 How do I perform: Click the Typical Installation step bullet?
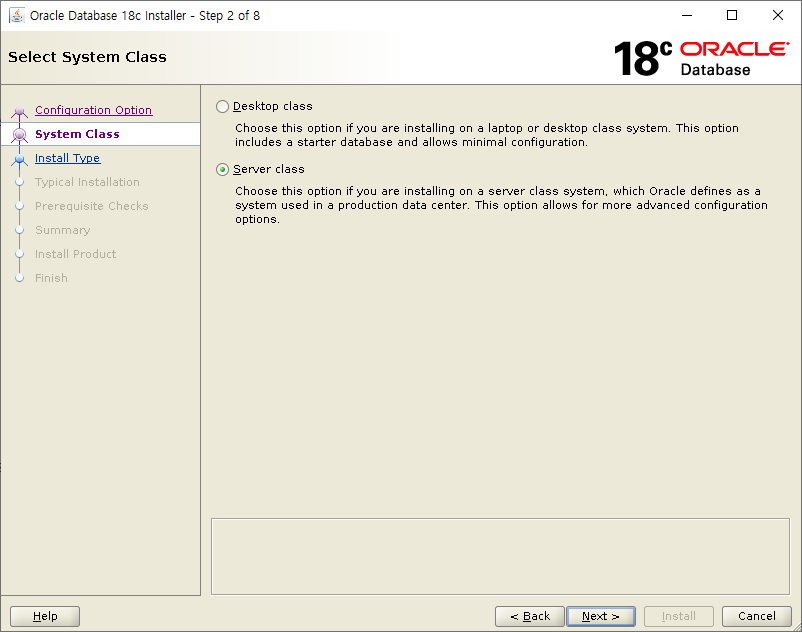pos(19,182)
